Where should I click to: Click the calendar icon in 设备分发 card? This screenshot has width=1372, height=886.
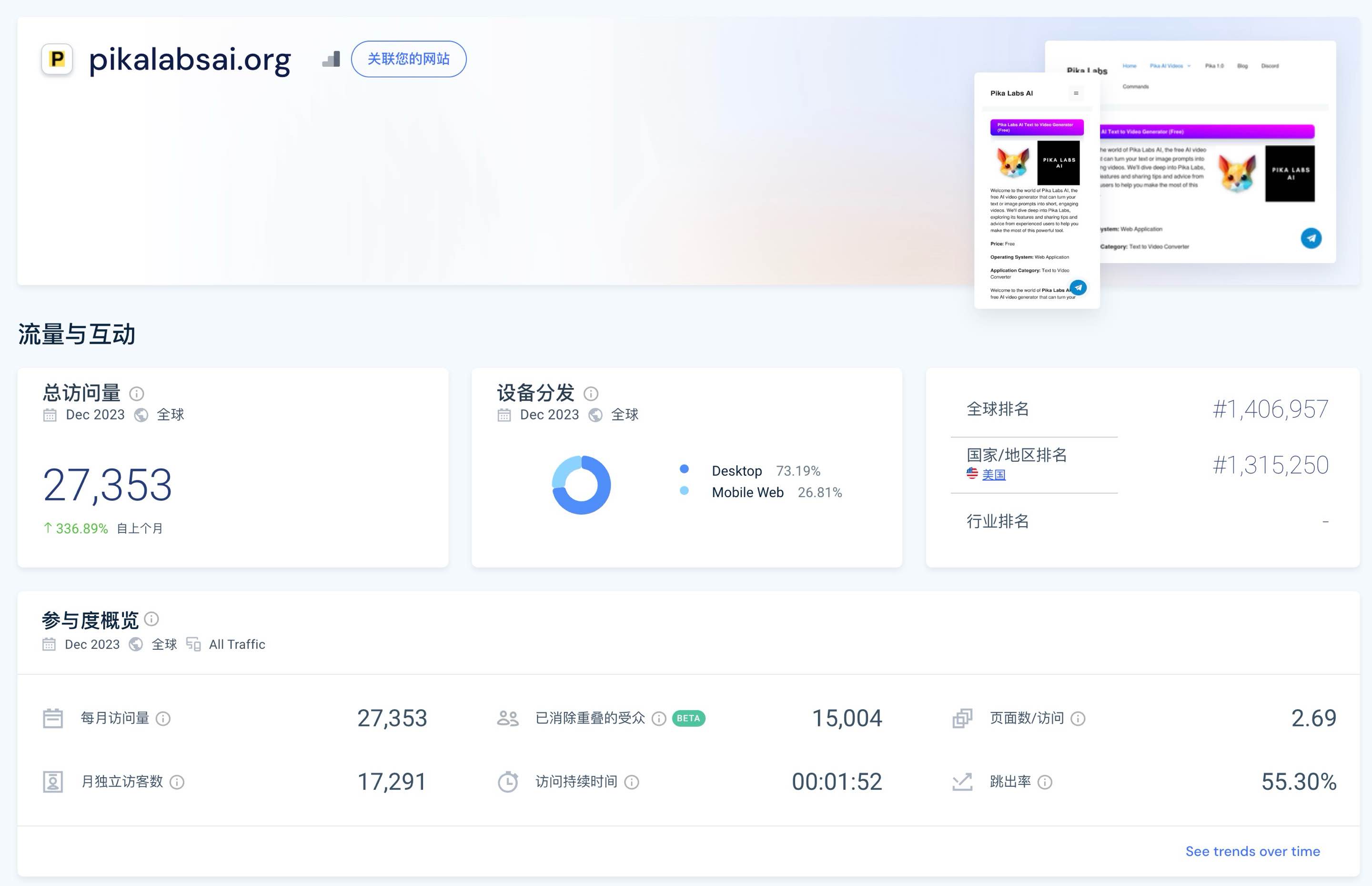tap(504, 415)
